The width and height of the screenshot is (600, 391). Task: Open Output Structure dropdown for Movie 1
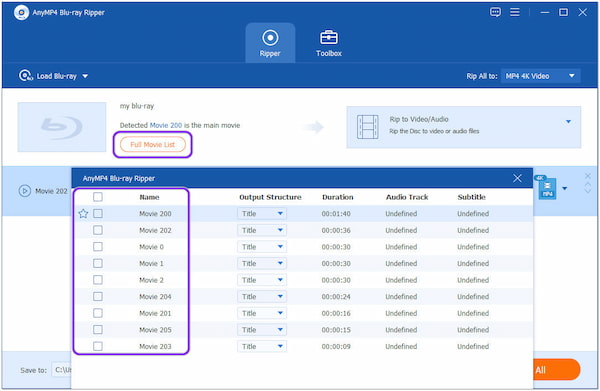pyautogui.click(x=262, y=263)
